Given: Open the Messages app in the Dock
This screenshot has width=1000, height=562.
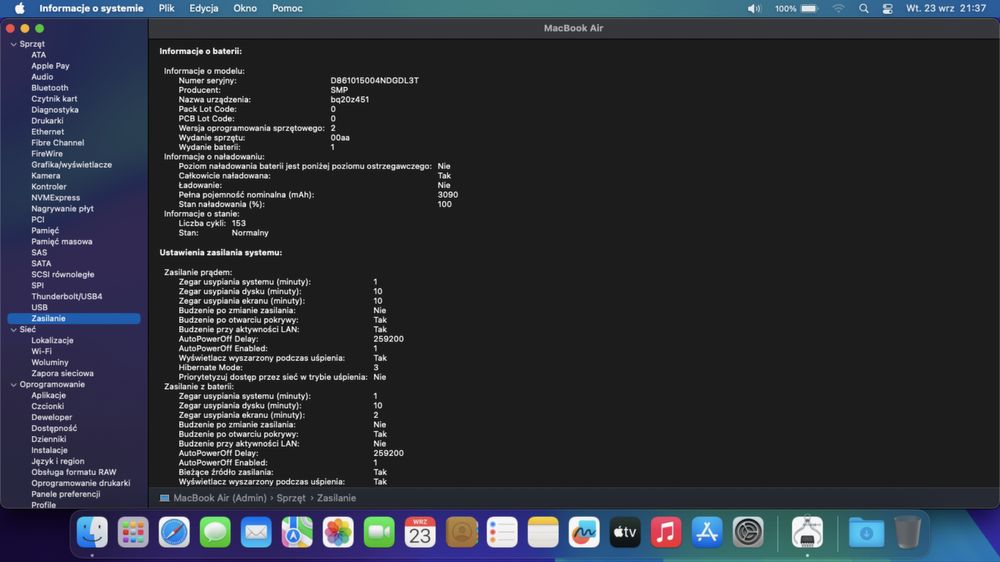Looking at the screenshot, I should click(x=215, y=532).
